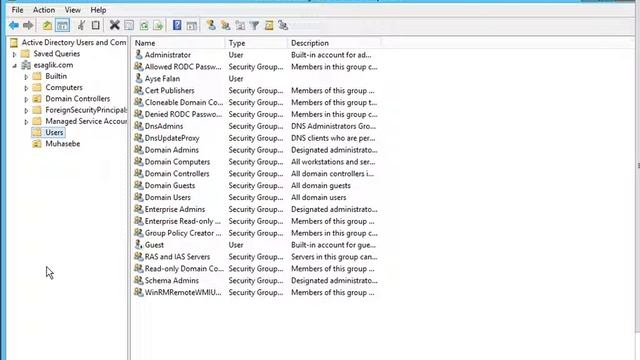Expand Managed Service Accounts node

pyautogui.click(x=26, y=122)
